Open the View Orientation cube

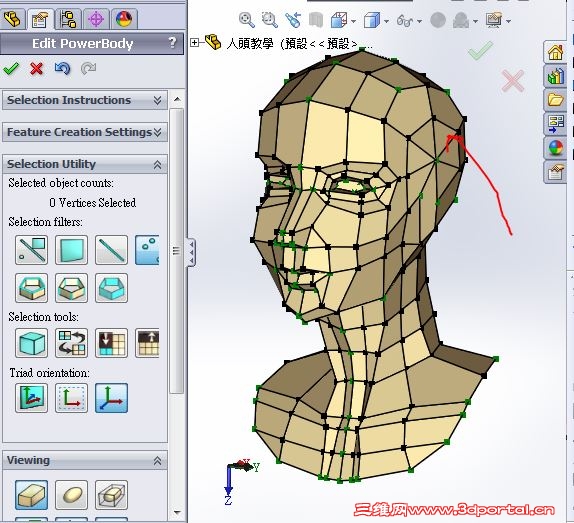[339, 20]
